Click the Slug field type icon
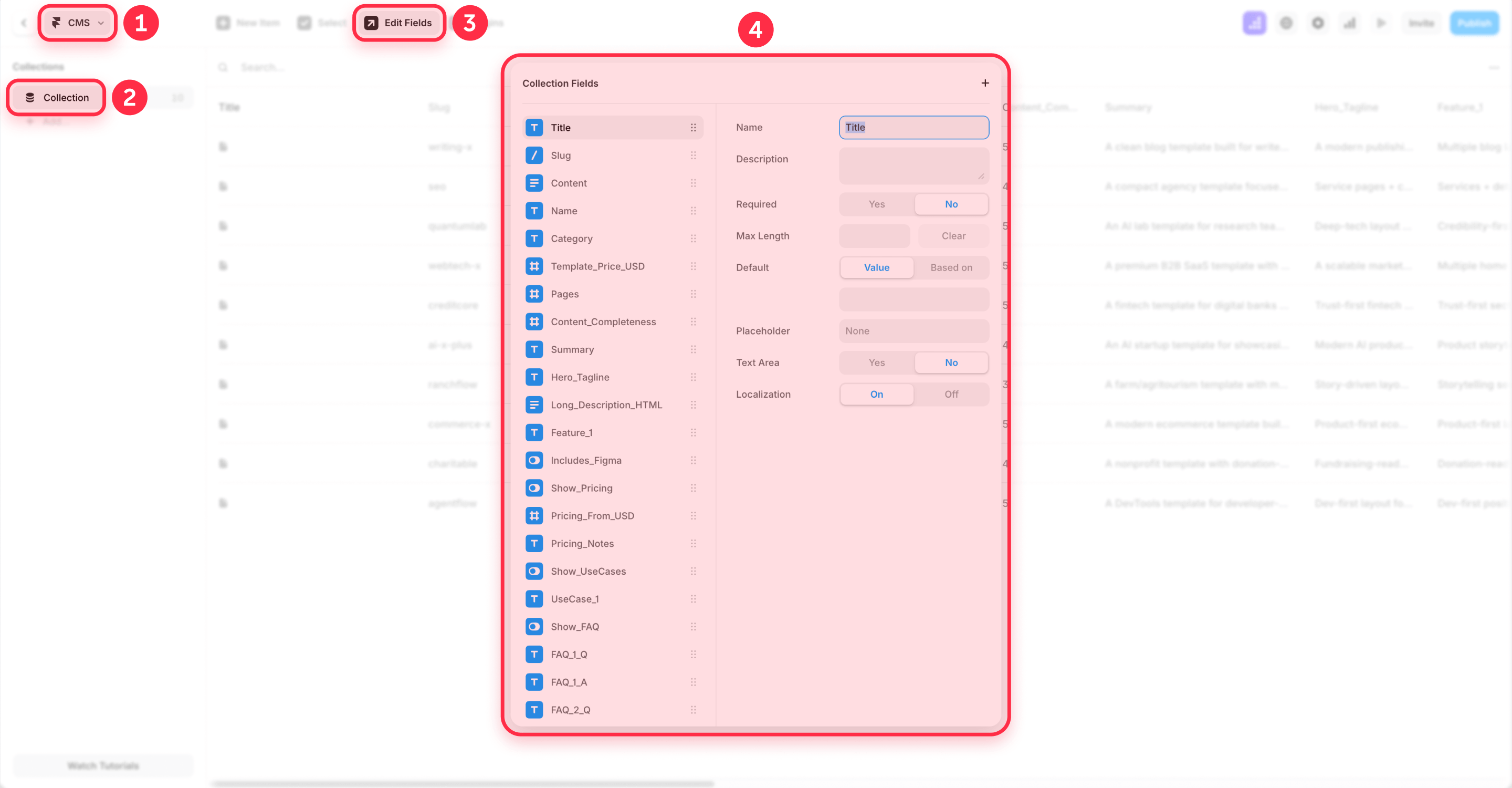The width and height of the screenshot is (1512, 788). coord(534,155)
